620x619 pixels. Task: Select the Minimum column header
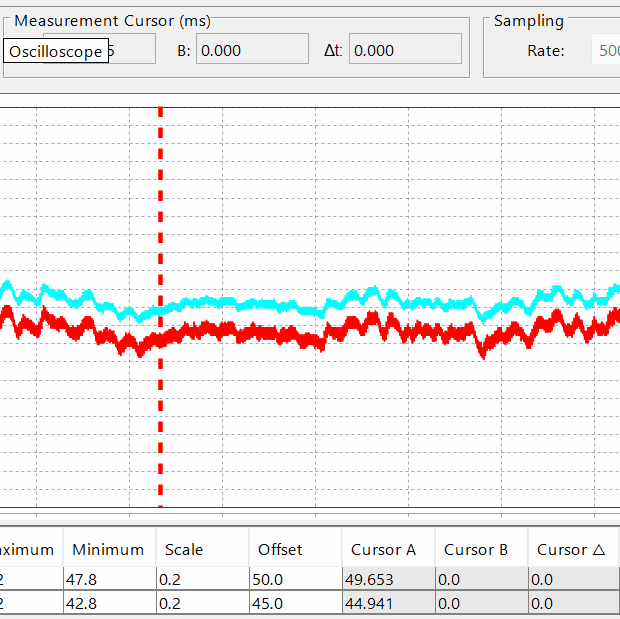108,549
